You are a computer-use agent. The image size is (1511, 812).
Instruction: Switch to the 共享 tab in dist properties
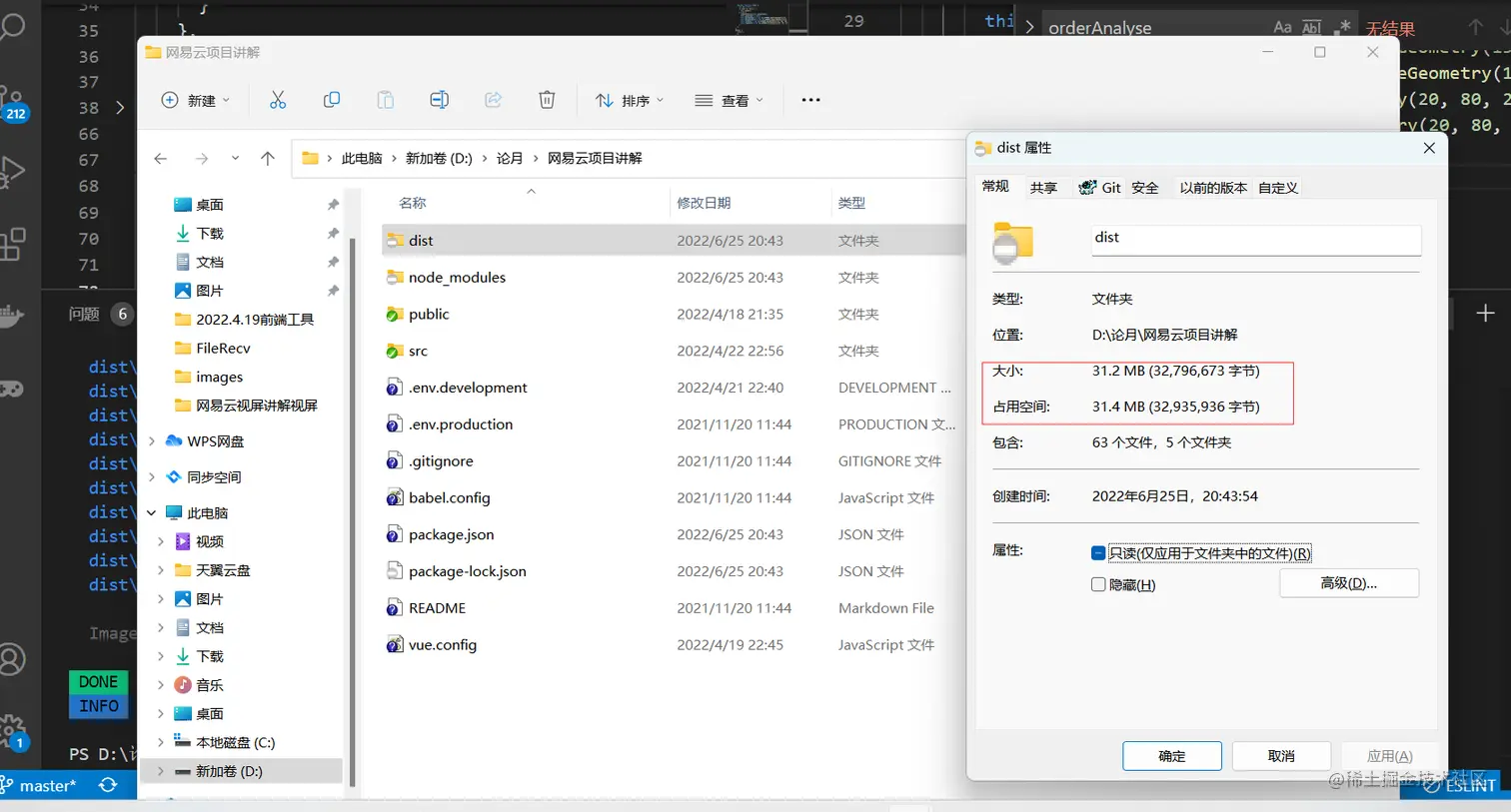[x=1043, y=188]
